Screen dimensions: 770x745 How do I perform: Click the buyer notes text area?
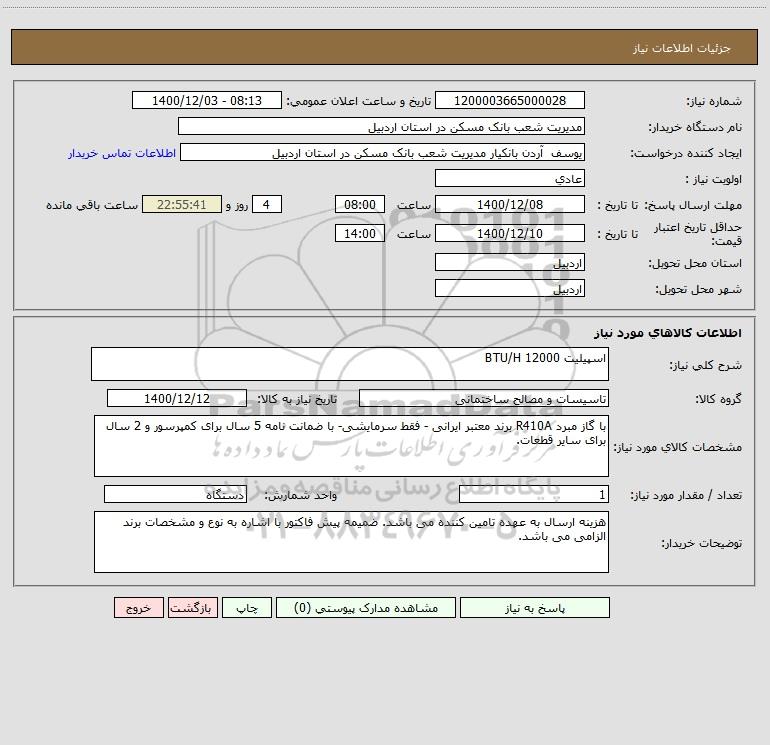point(351,542)
